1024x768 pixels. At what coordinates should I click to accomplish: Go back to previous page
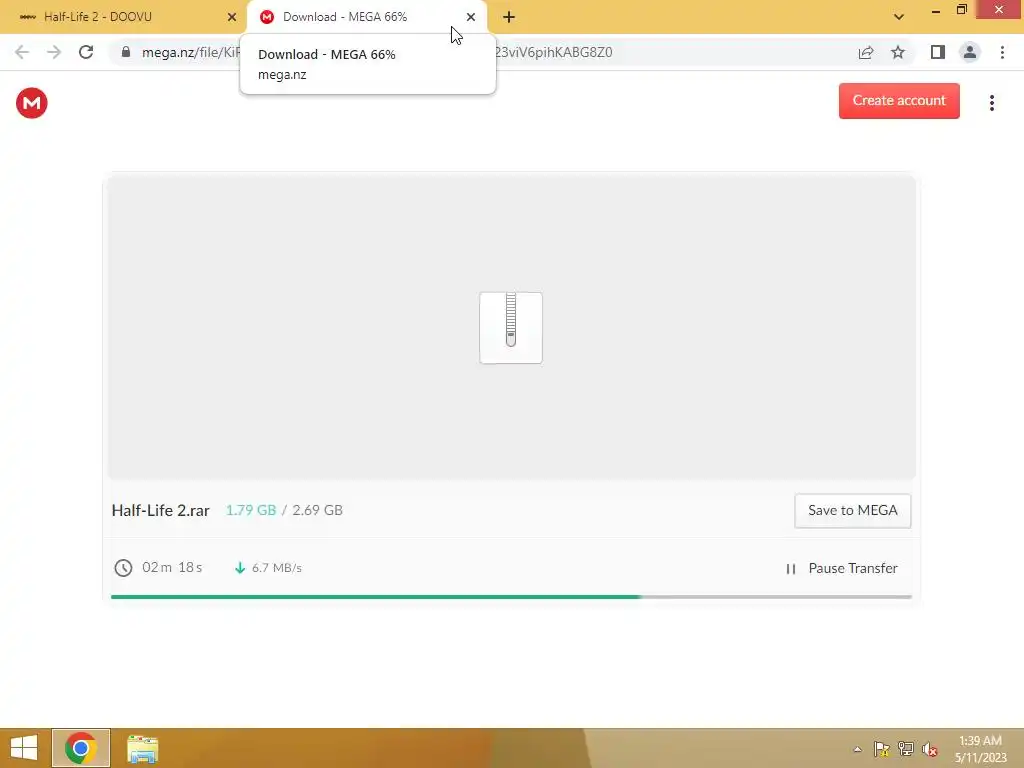tap(22, 52)
